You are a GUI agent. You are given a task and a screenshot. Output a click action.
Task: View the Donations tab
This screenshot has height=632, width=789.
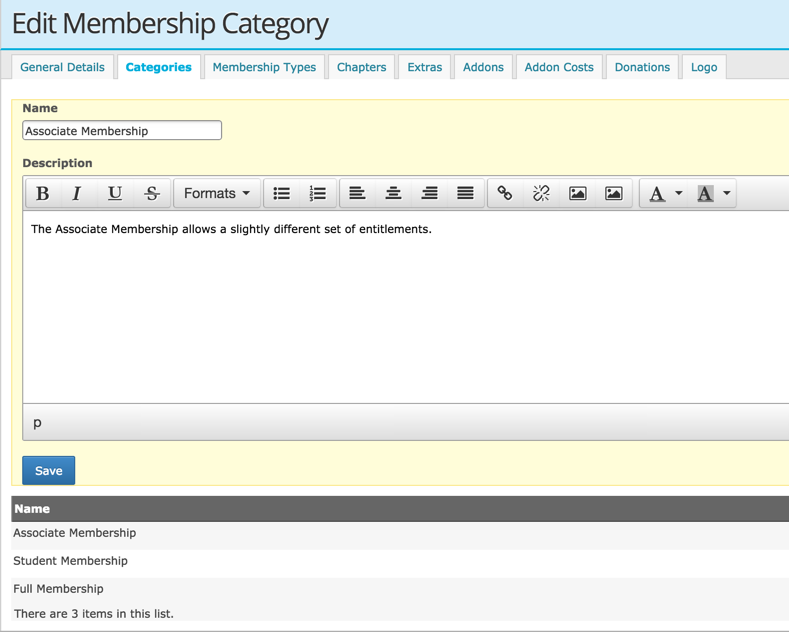point(643,67)
